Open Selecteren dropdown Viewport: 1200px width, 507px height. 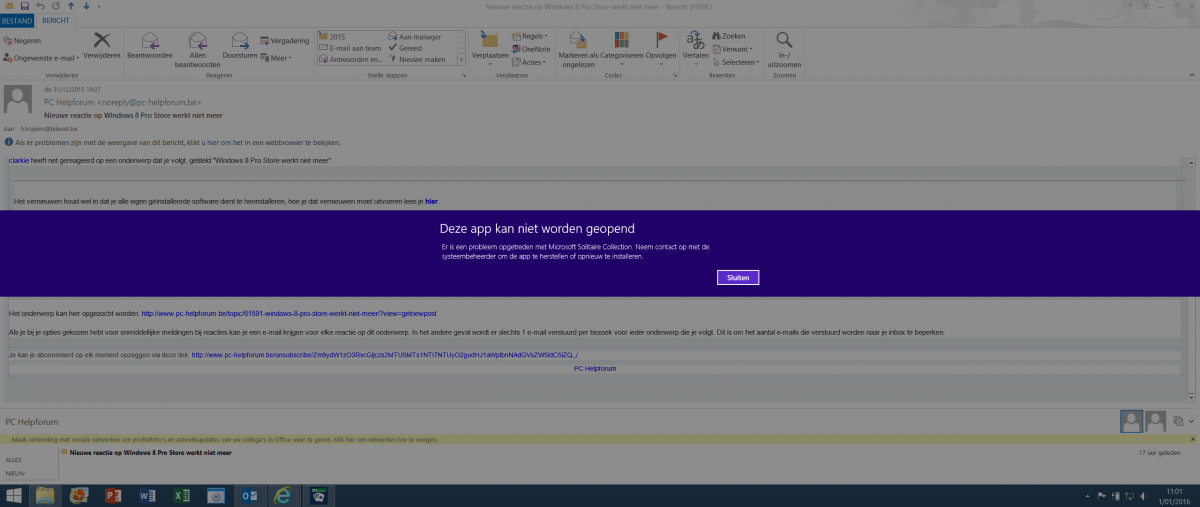(735, 62)
